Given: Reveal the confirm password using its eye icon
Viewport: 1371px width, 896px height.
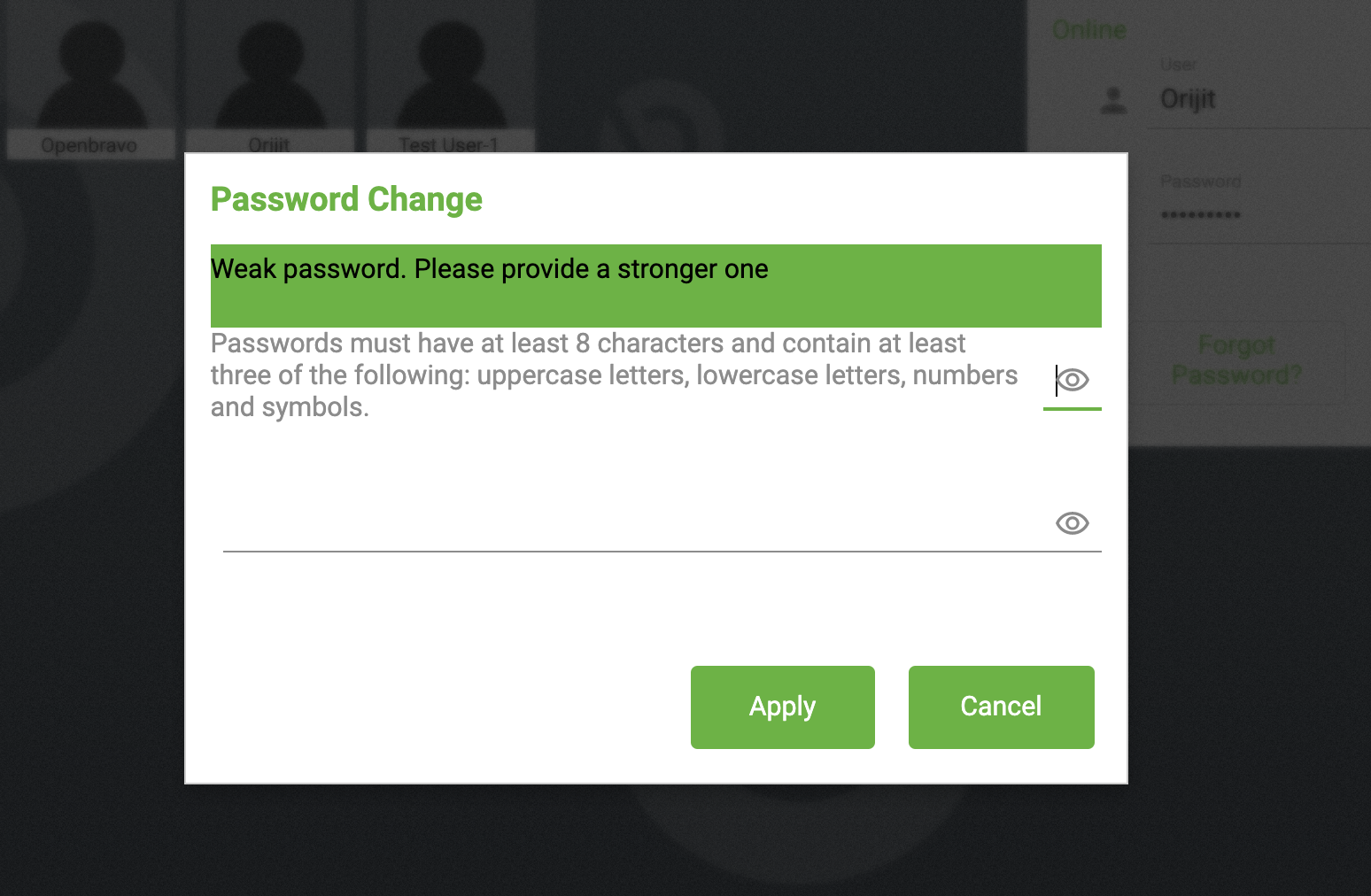Looking at the screenshot, I should [x=1073, y=523].
